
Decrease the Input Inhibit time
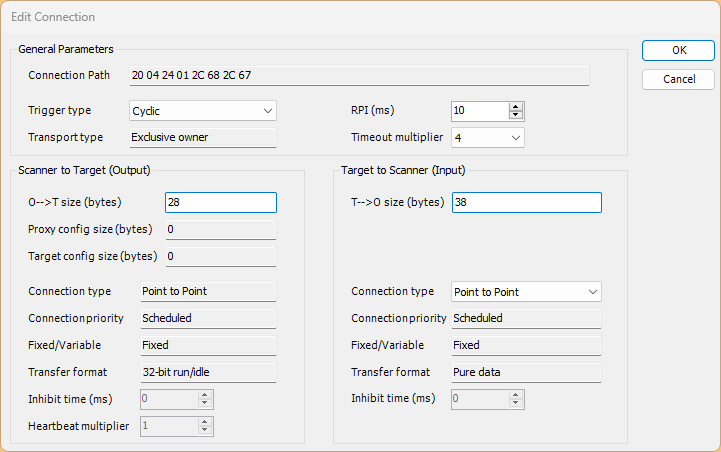point(515,403)
